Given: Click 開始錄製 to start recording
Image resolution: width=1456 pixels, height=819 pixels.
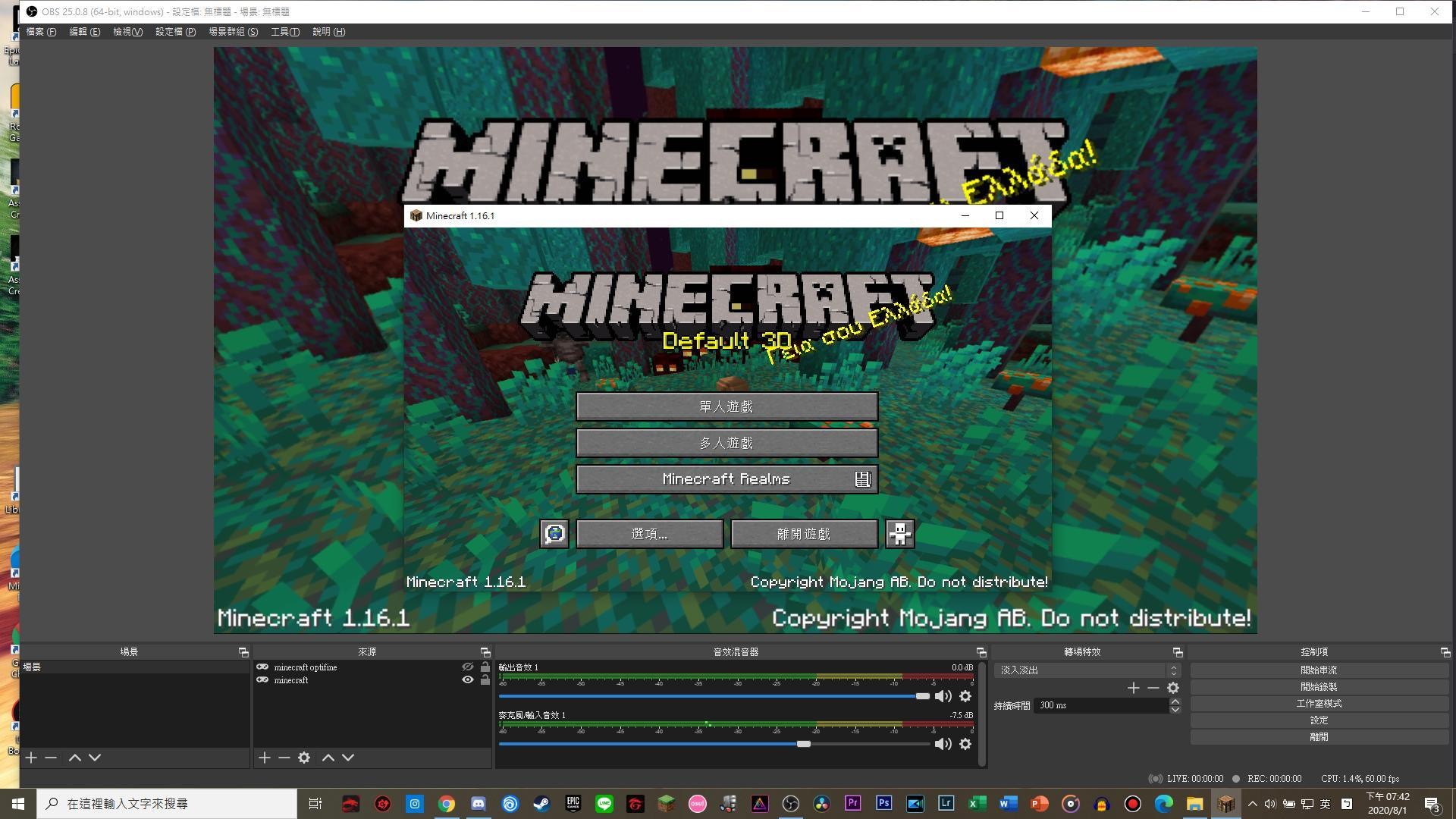Looking at the screenshot, I should tap(1318, 686).
